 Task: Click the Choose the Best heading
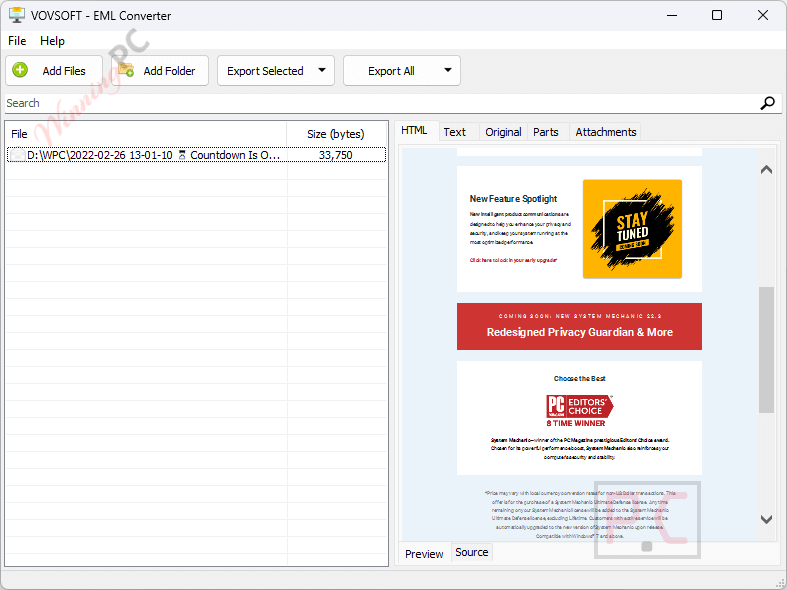pos(579,378)
